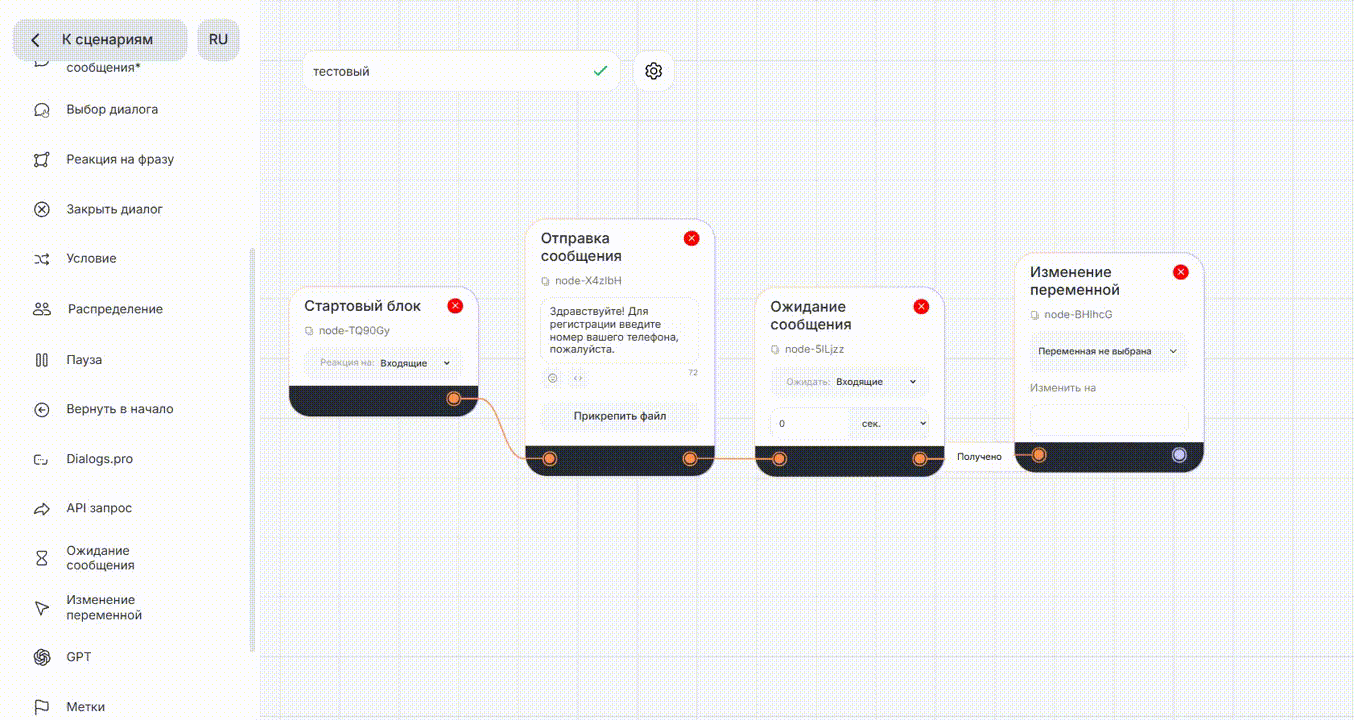Choose API запрос in the sidebar
Viewport: 1354px width, 720px height.
tap(98, 508)
